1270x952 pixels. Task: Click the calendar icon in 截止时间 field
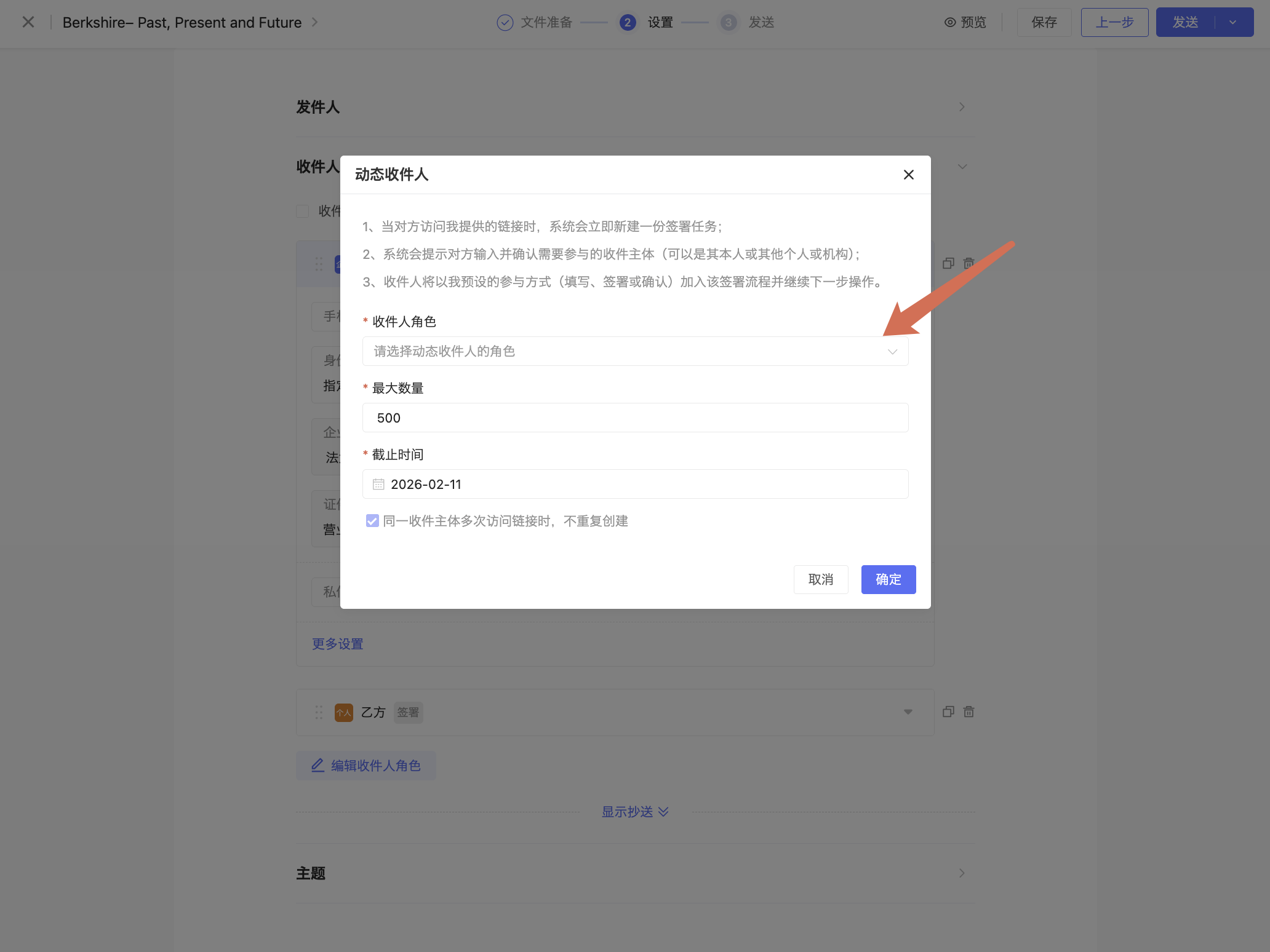coord(378,484)
